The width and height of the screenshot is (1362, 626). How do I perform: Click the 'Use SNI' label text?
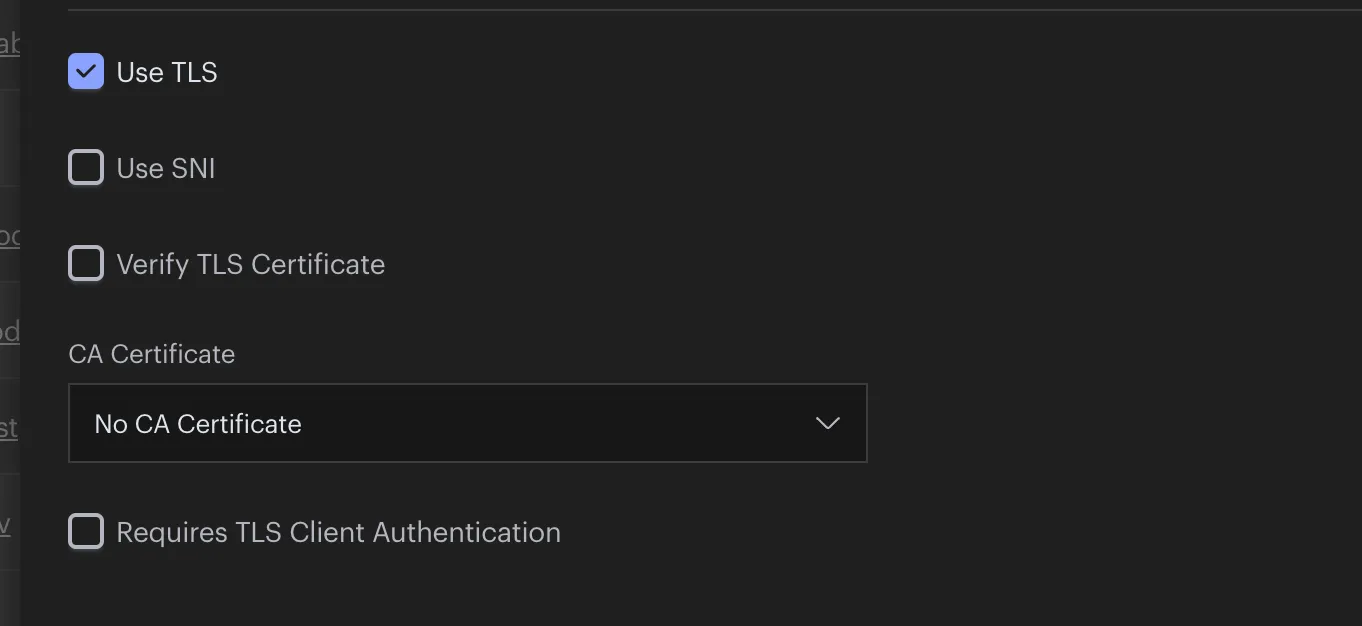(x=166, y=169)
